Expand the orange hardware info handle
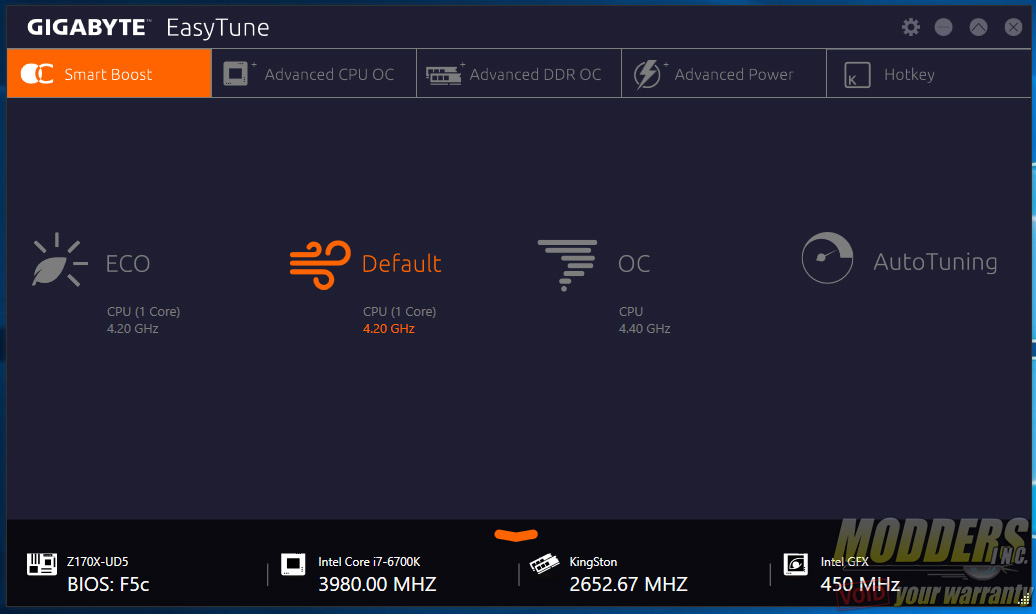This screenshot has height=614, width=1036. [x=516, y=535]
